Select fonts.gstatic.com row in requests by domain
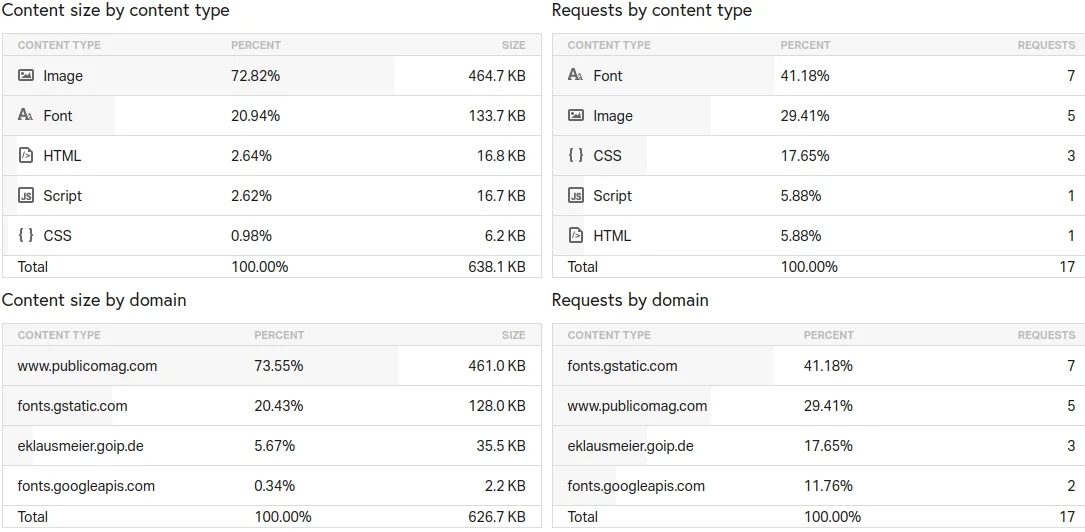The width and height of the screenshot is (1085, 532). (622, 366)
